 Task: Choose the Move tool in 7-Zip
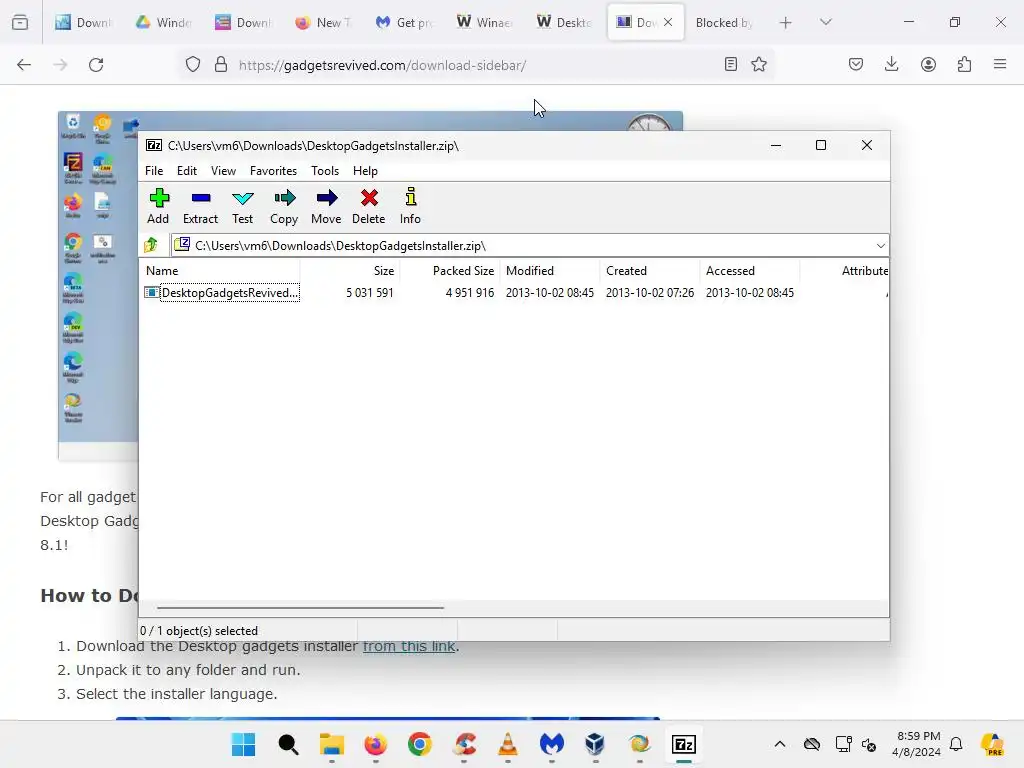pos(326,206)
